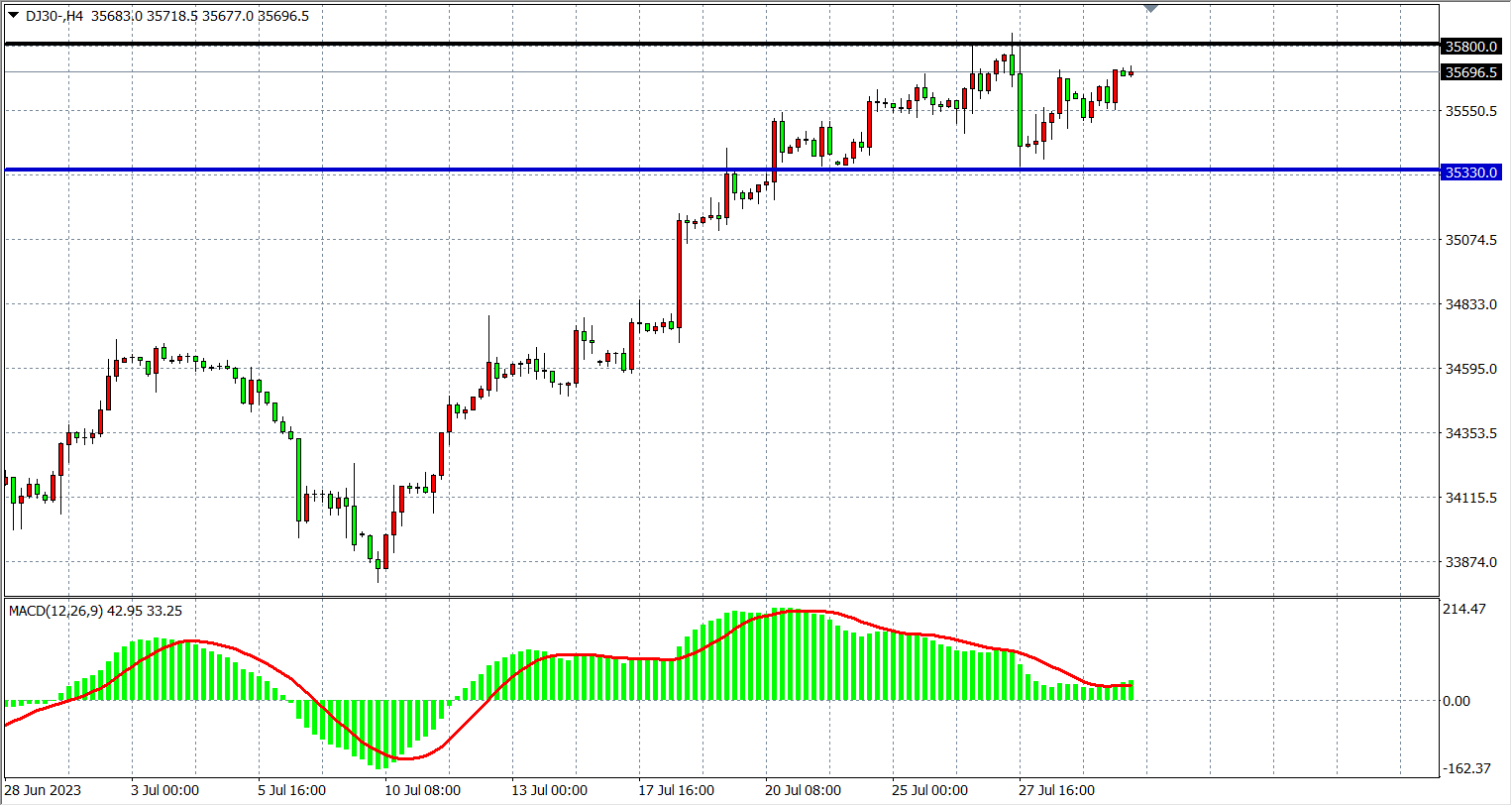1512x806 pixels.
Task: Select the blue 35330.0 price label
Action: click(1470, 173)
